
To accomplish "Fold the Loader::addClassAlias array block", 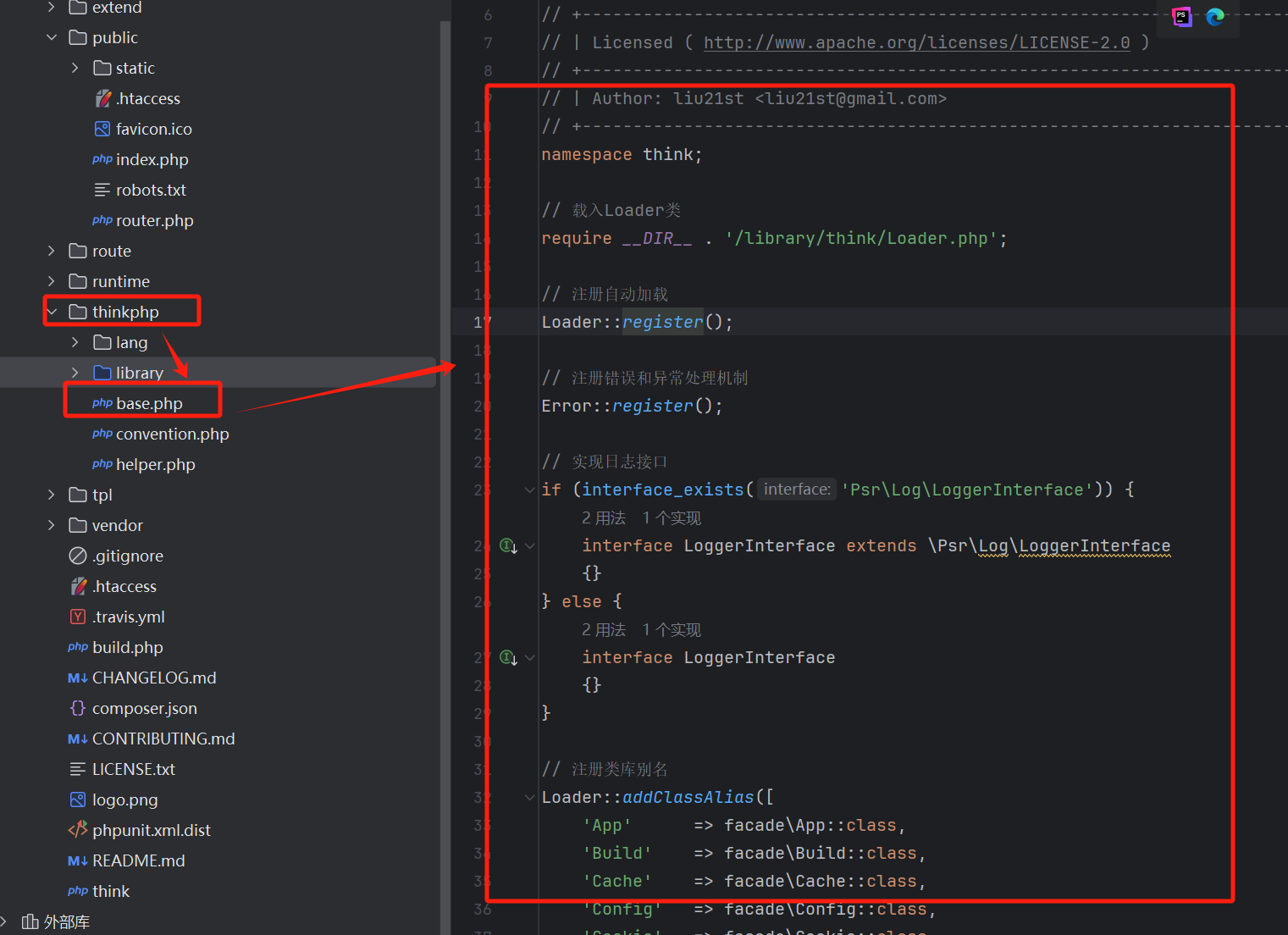I will tap(530, 797).
